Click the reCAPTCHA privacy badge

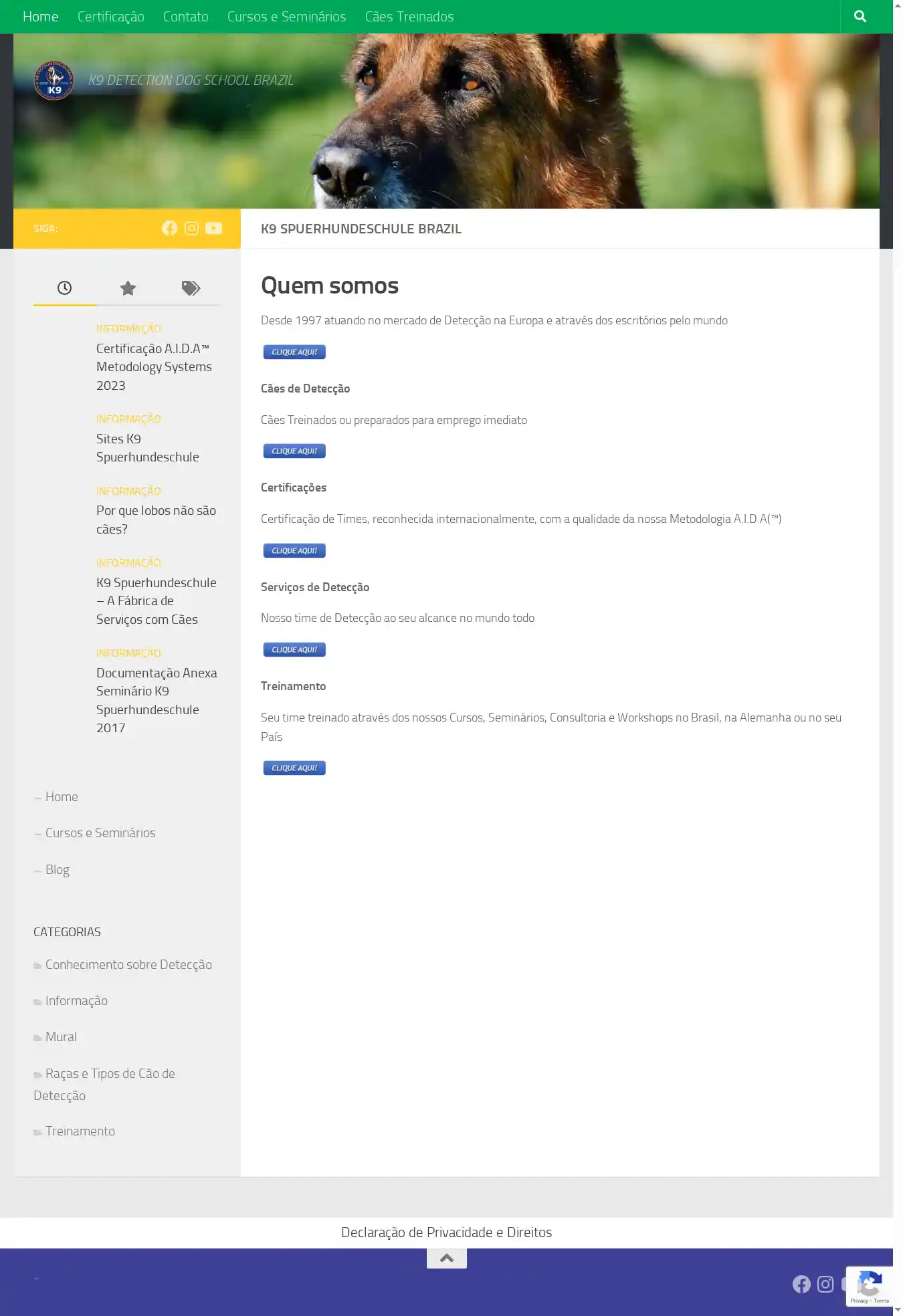(x=869, y=1286)
